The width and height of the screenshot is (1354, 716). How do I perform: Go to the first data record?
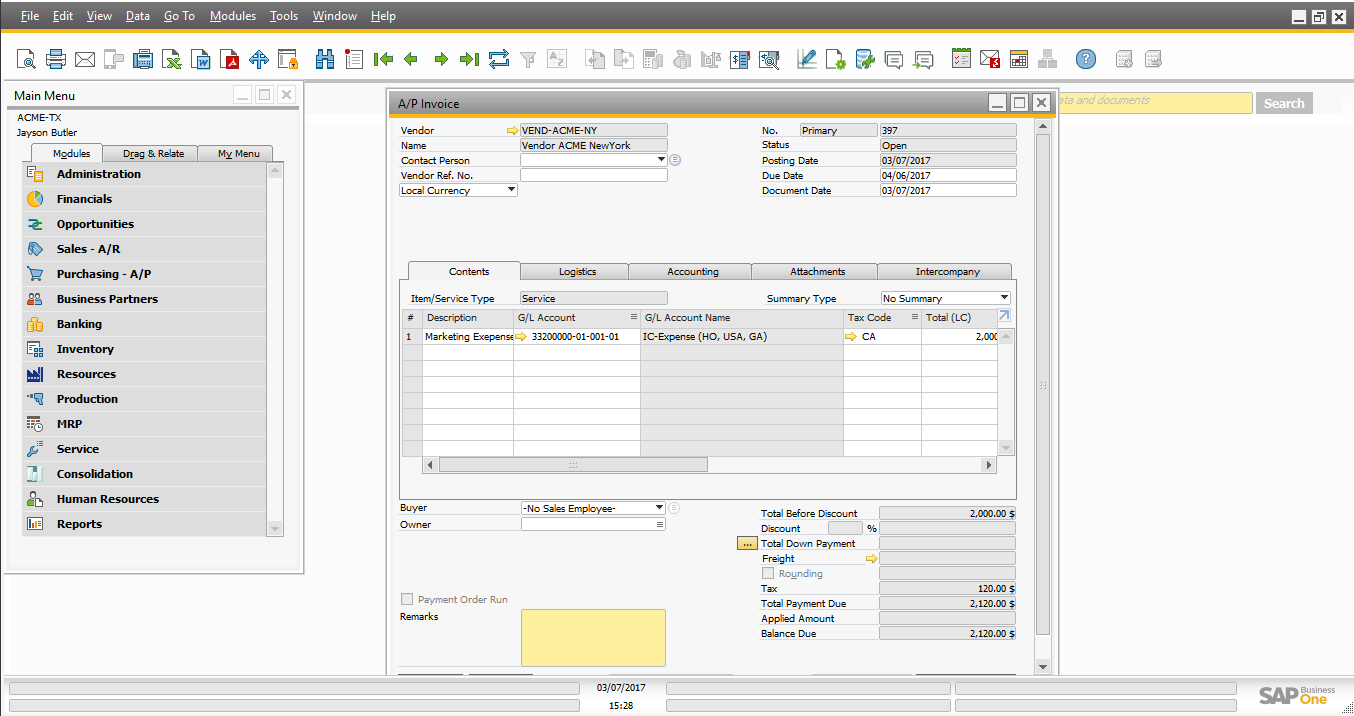pyautogui.click(x=383, y=60)
